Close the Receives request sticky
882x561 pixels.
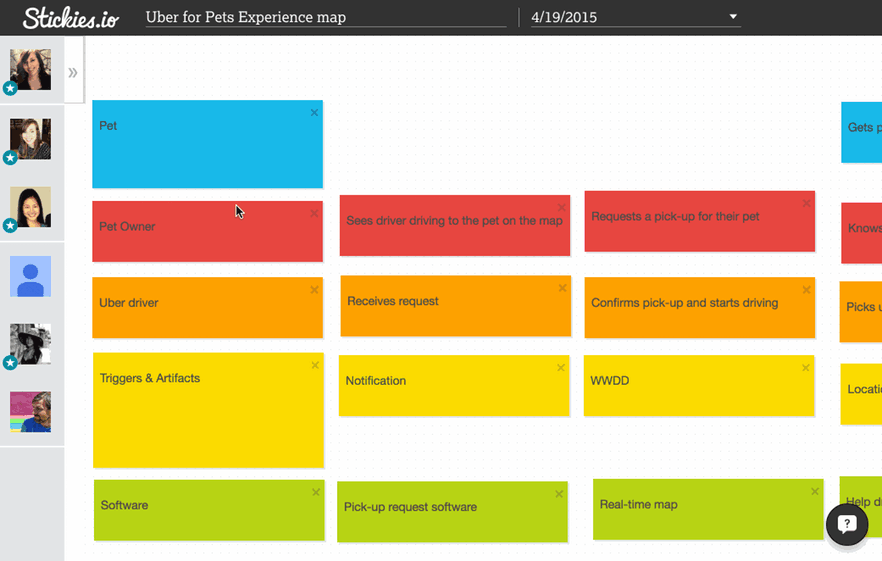(x=562, y=288)
